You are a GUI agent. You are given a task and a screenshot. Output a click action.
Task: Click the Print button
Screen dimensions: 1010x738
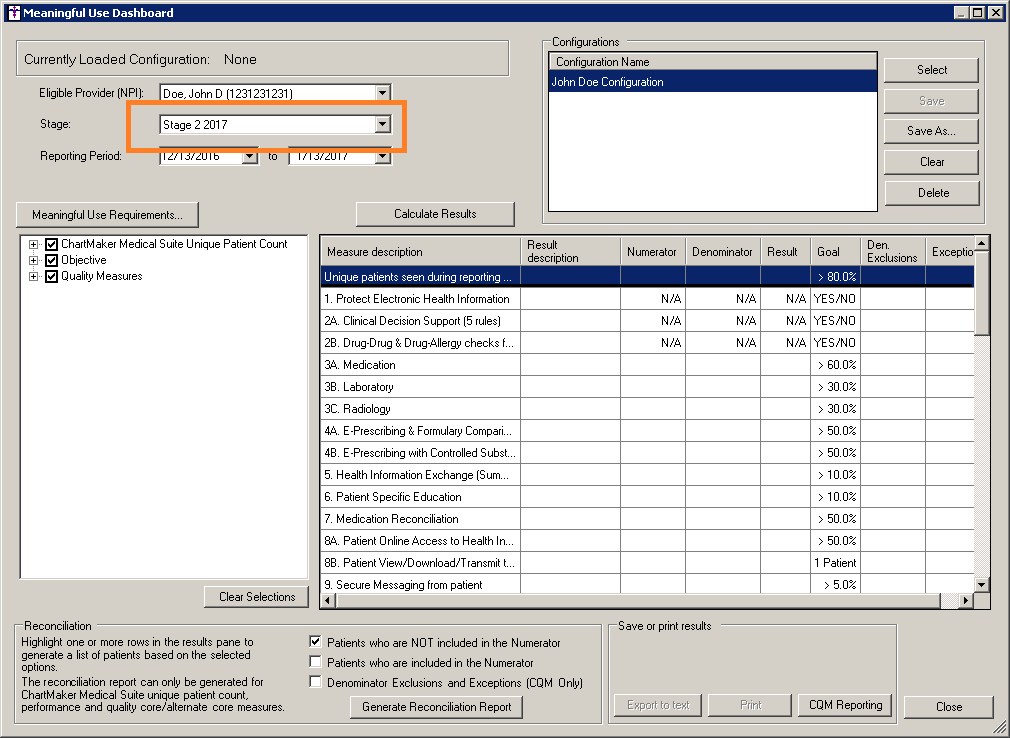(x=750, y=705)
